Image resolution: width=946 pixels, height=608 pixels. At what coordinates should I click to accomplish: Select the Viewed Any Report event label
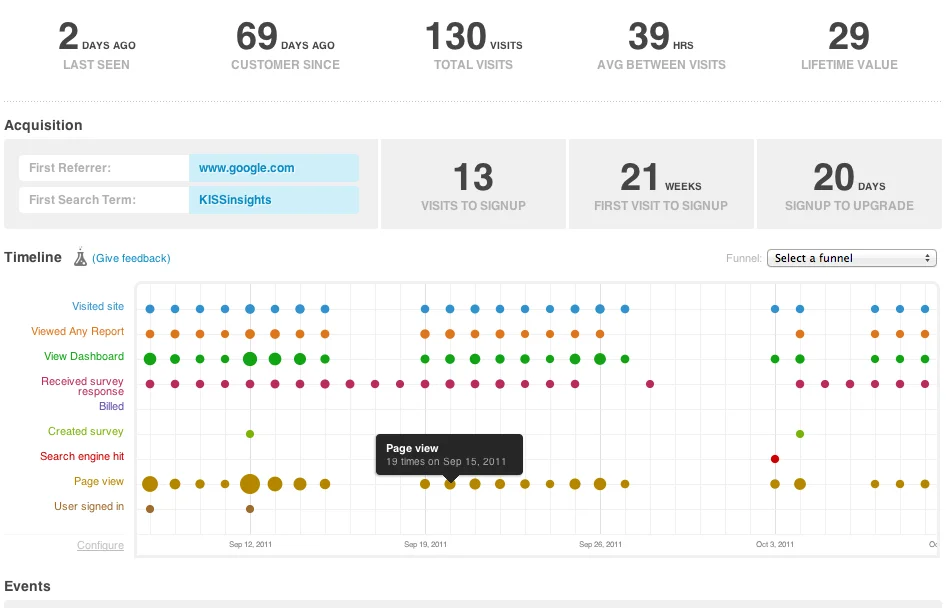[77, 331]
